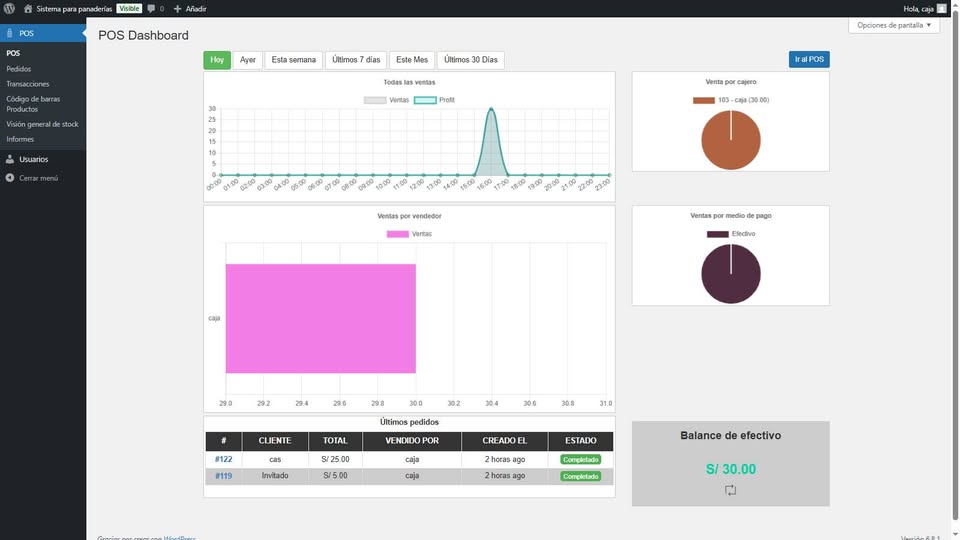Screen dimensions: 960x540
Task: Expand Opciones de pantalla dropdown
Action: (894, 25)
